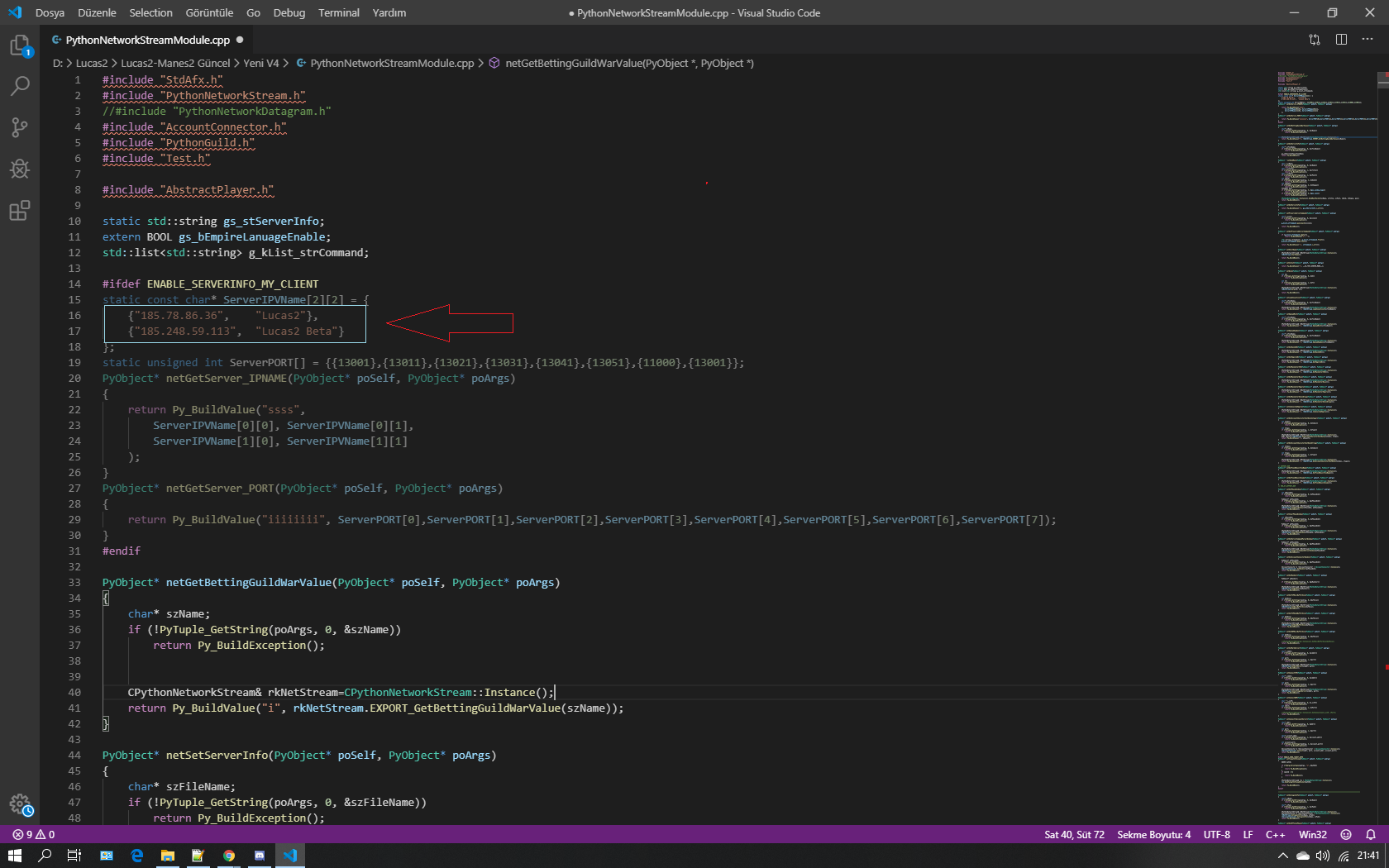Open the Düzenle menu
The image size is (1389, 868).
[x=97, y=12]
